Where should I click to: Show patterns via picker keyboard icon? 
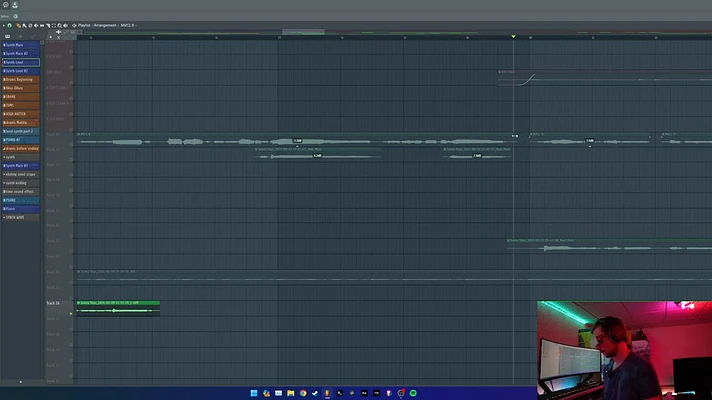point(7,36)
